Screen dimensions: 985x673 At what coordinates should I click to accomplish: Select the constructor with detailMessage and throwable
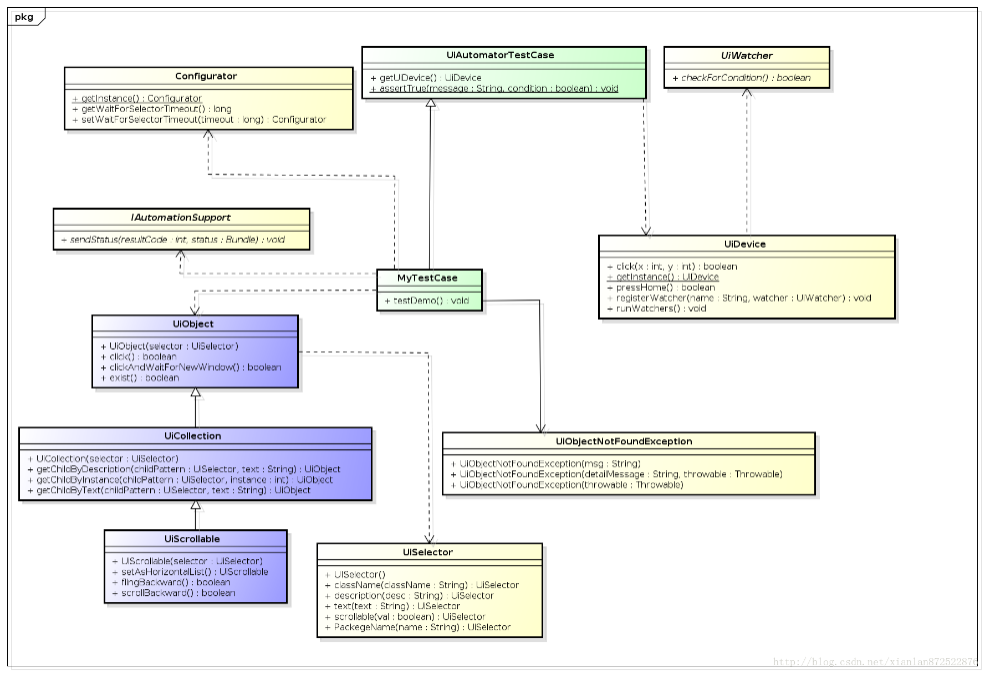pyautogui.click(x=617, y=474)
